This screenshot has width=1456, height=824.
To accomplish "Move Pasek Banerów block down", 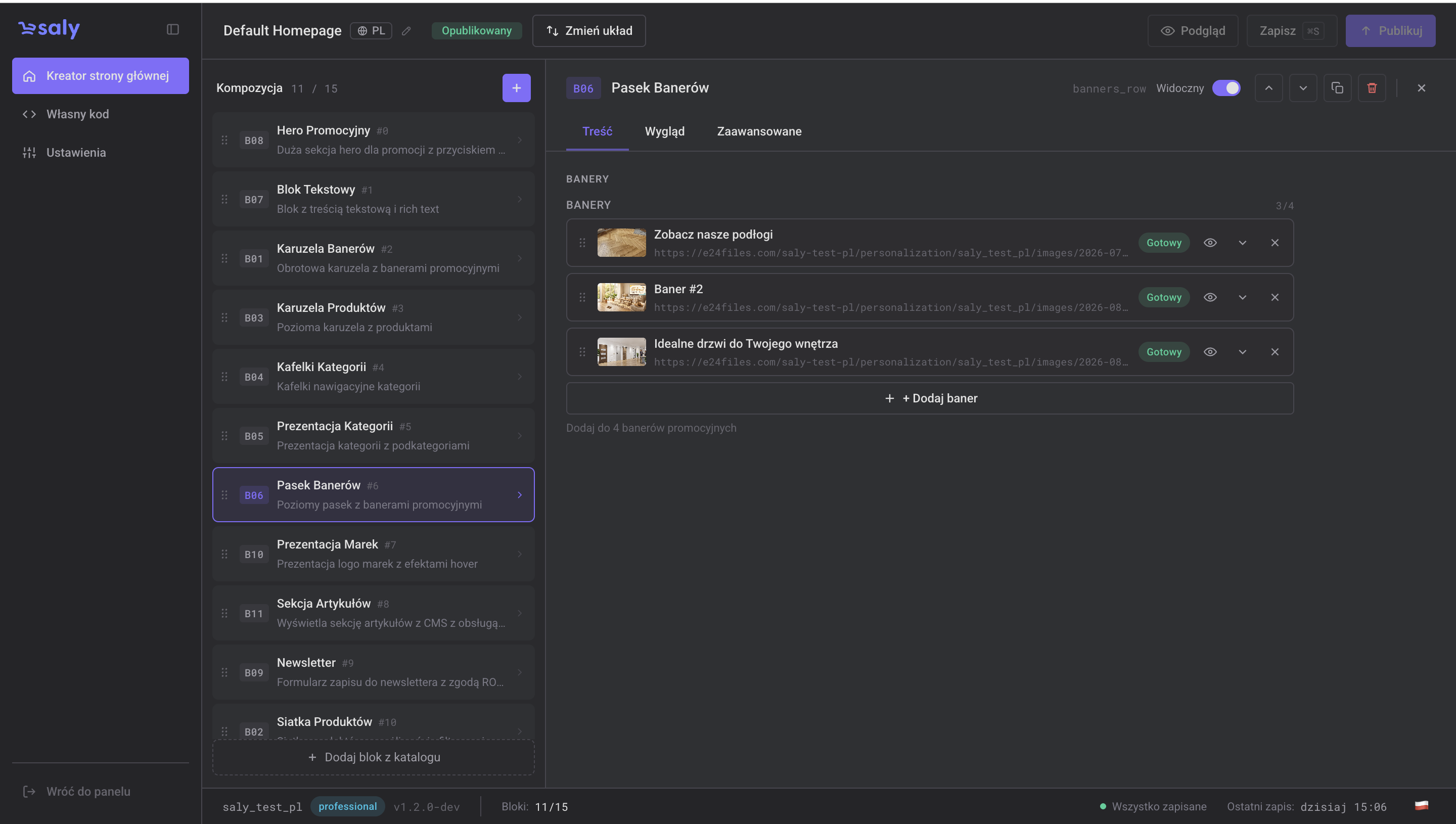I will point(1303,88).
